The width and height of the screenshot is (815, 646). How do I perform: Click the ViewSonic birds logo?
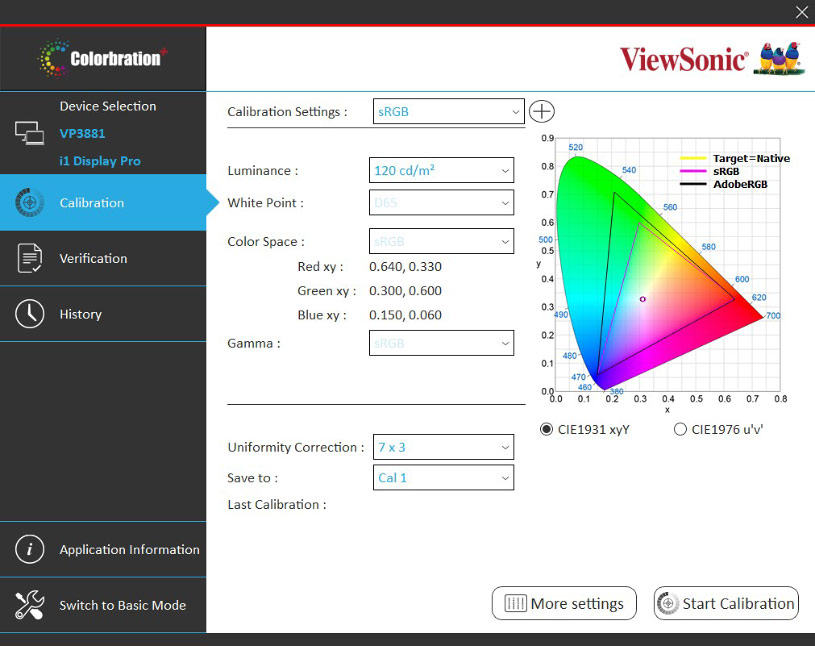(x=778, y=58)
